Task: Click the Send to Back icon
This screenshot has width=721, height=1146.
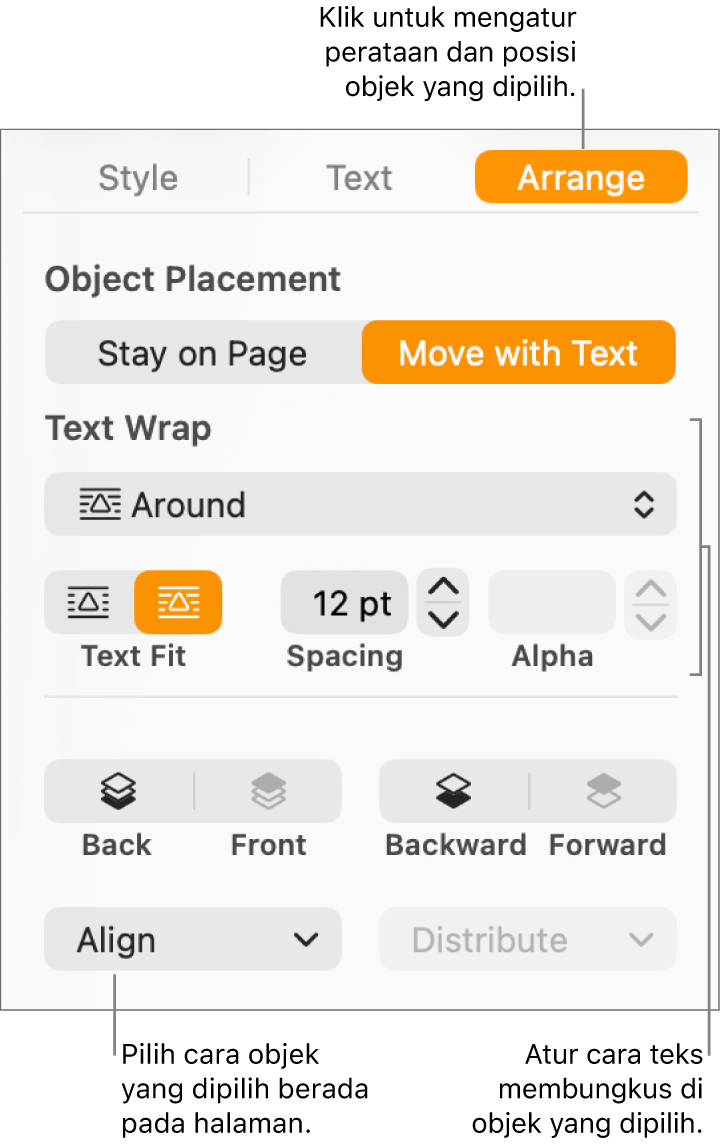Action: (x=118, y=791)
